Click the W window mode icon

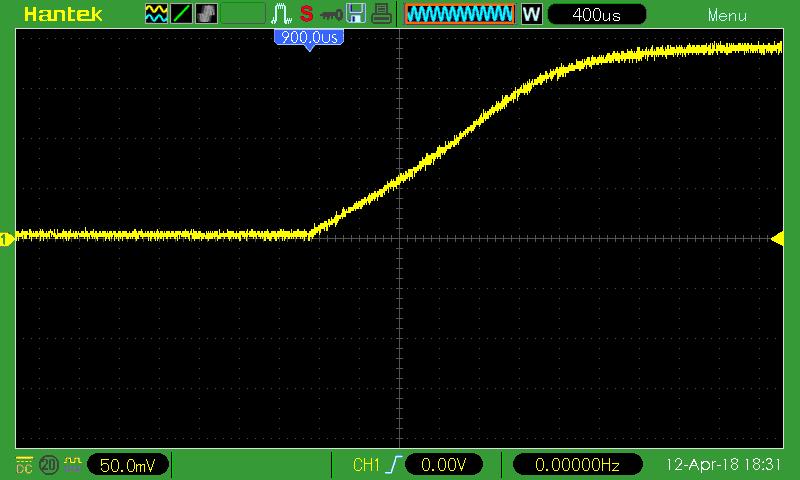[x=531, y=14]
